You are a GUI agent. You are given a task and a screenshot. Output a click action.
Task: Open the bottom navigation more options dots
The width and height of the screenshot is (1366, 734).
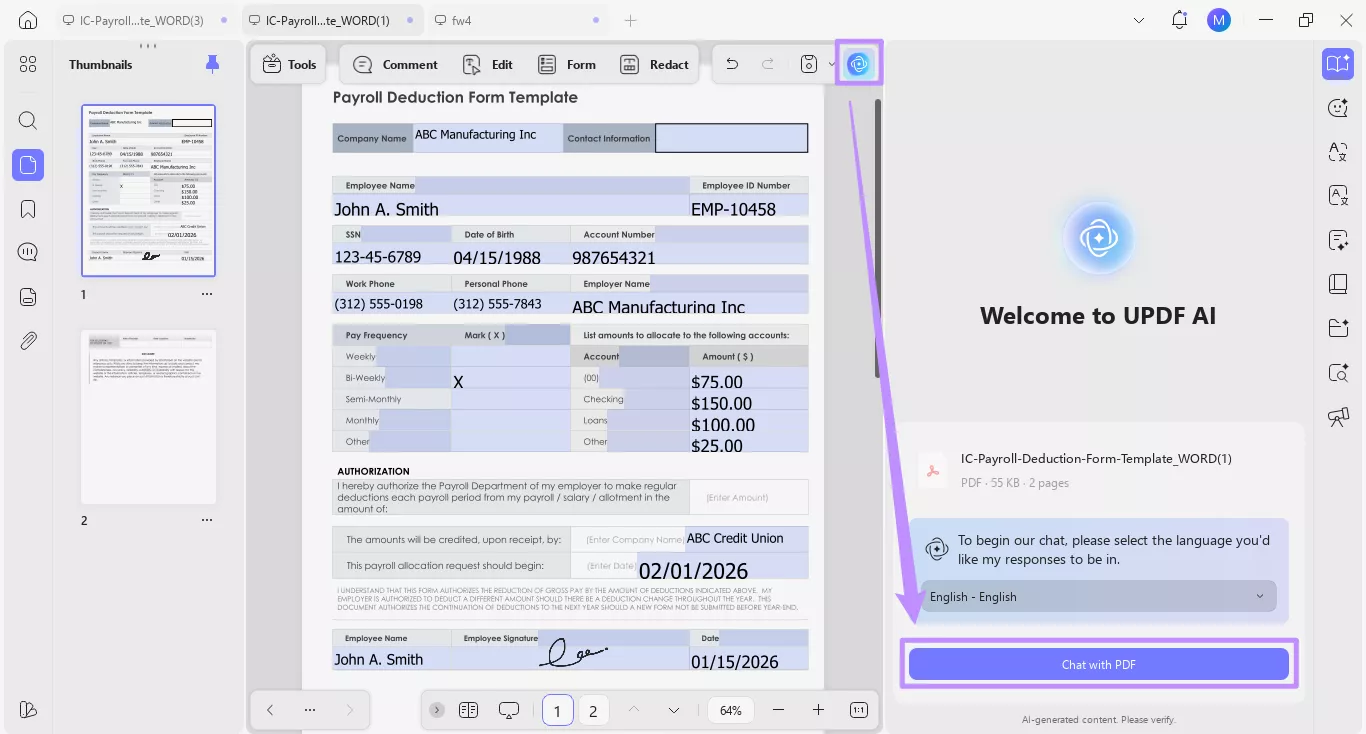pyautogui.click(x=310, y=710)
